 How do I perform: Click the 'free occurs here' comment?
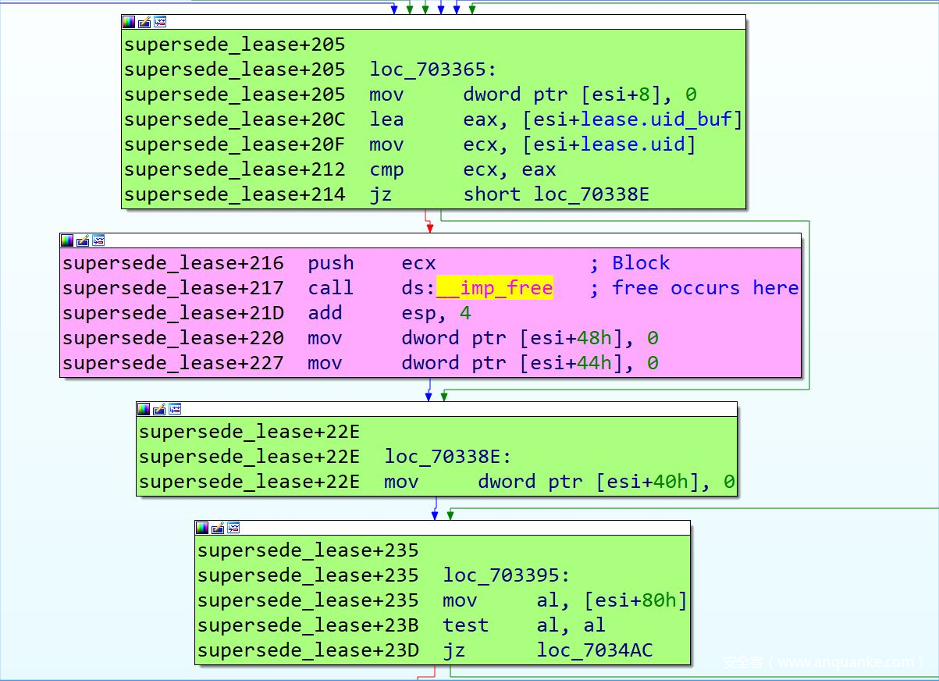(705, 288)
